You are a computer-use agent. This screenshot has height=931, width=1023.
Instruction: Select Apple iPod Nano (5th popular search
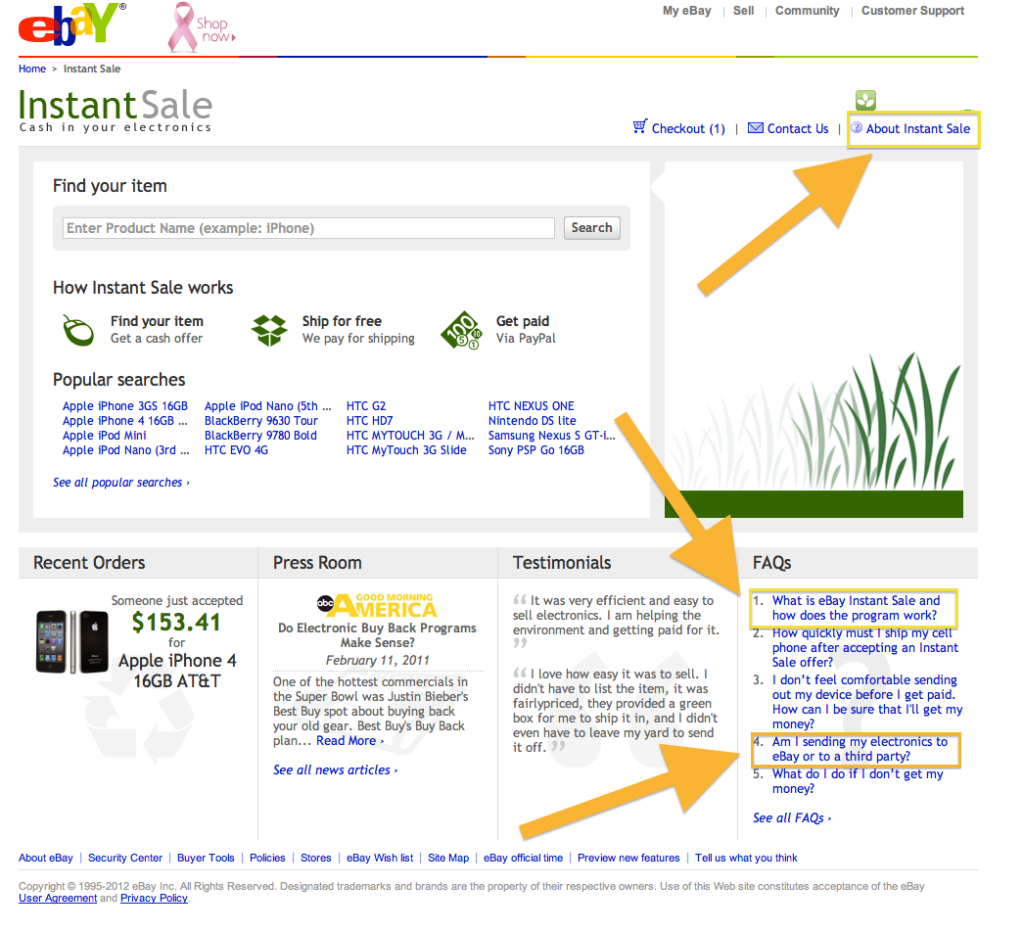267,406
